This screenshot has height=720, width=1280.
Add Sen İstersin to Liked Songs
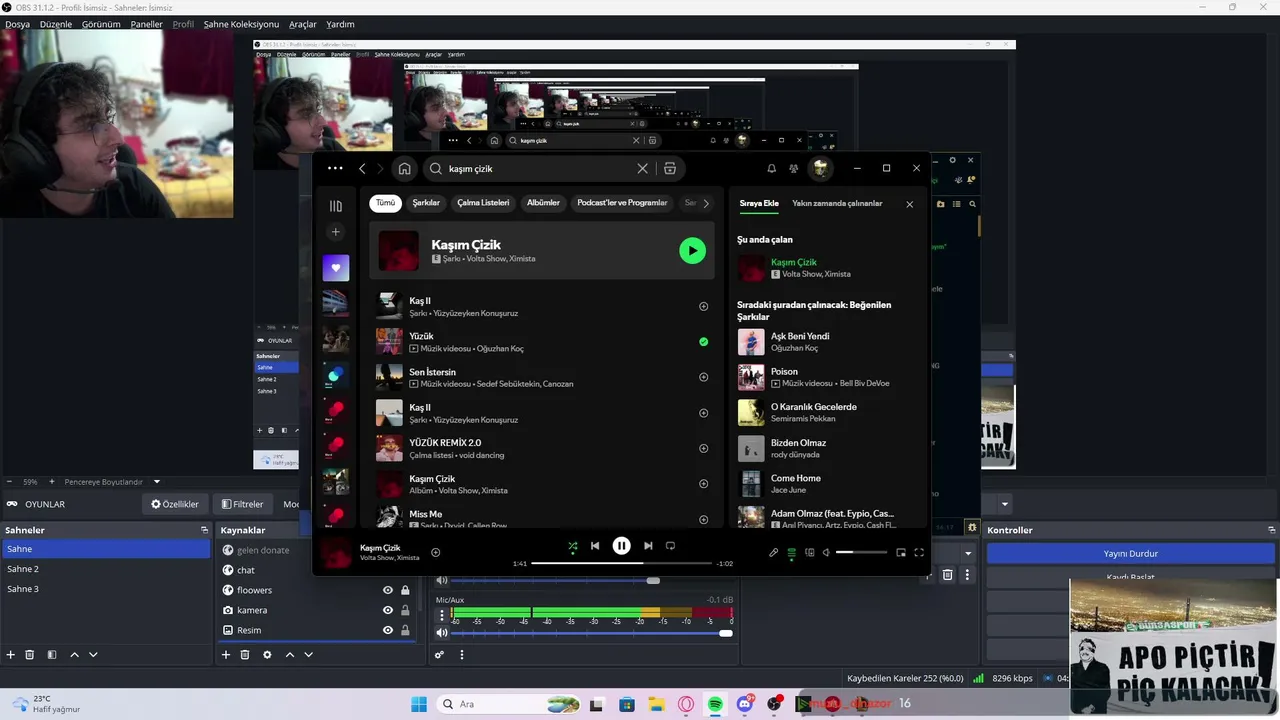703,377
